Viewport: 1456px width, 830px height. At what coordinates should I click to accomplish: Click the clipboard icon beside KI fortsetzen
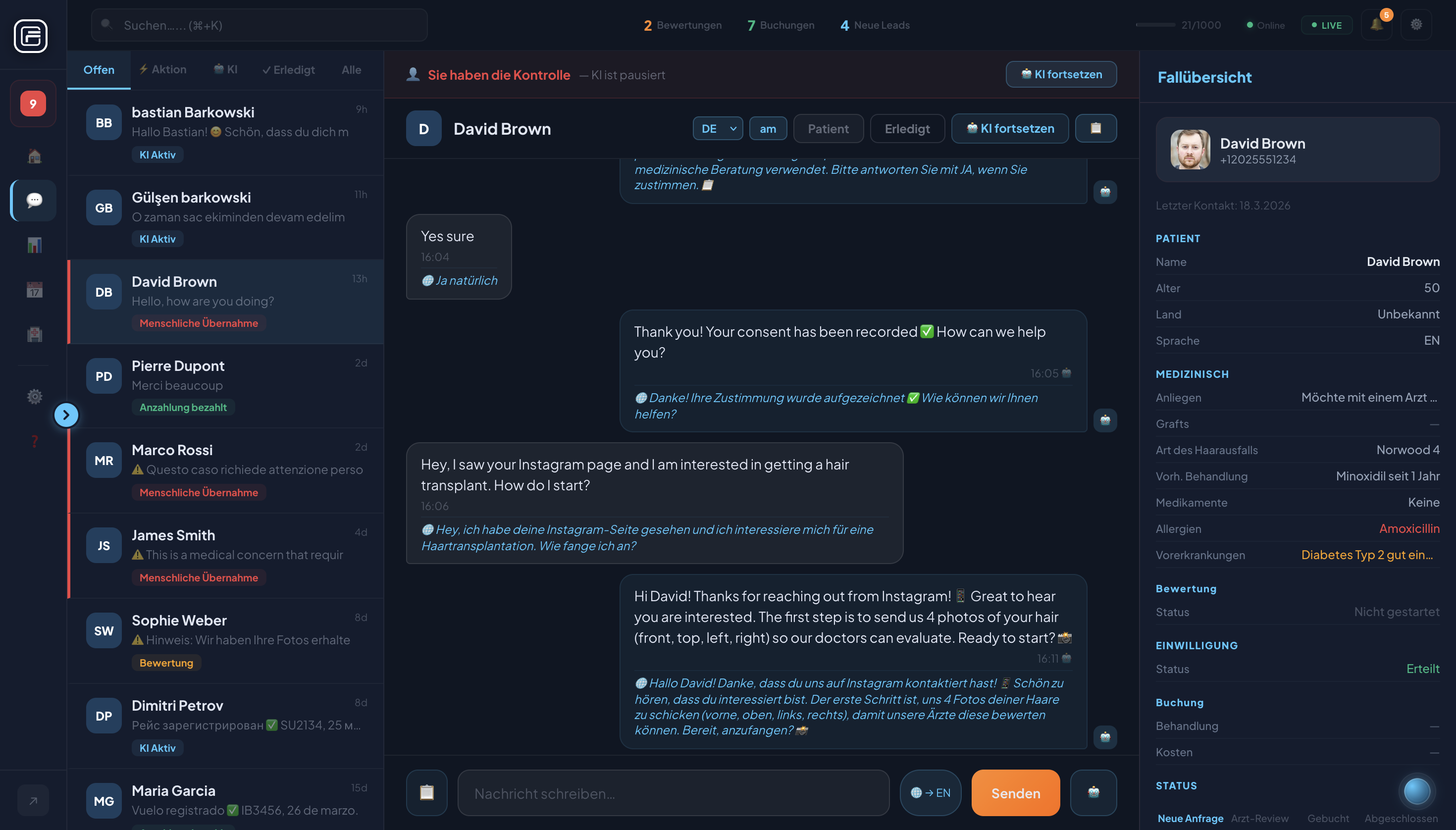(1095, 128)
